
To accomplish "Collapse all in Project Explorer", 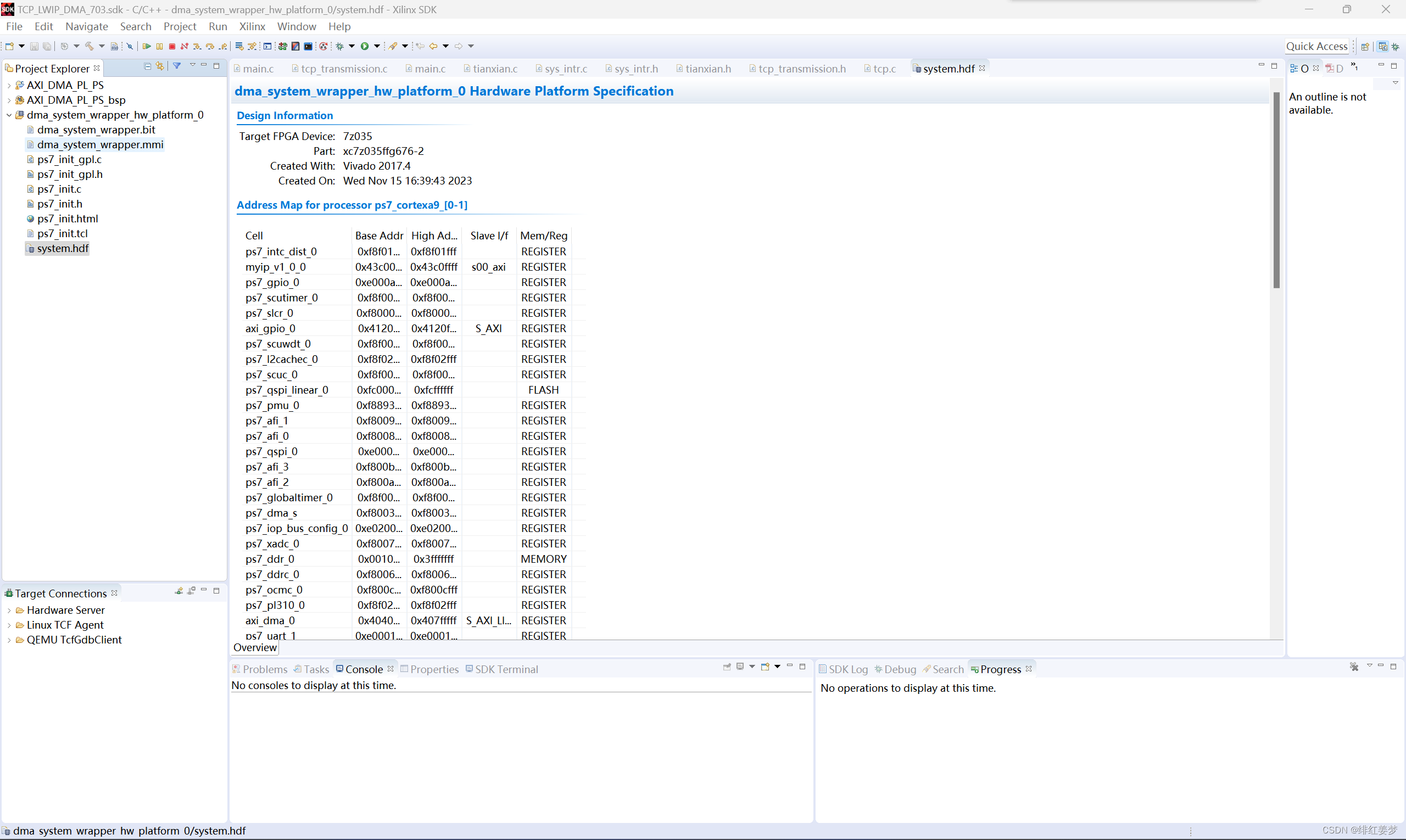I will [x=147, y=66].
